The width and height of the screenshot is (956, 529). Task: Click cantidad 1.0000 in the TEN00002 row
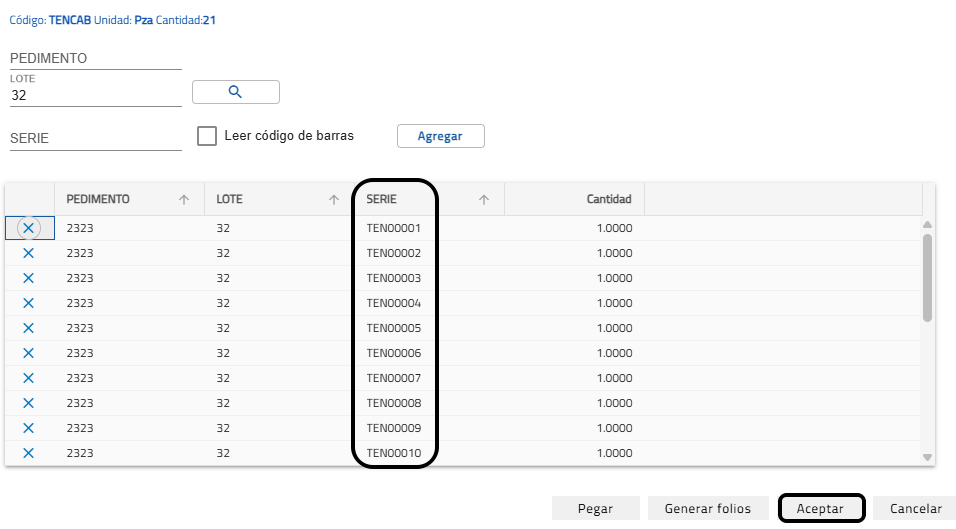615,253
